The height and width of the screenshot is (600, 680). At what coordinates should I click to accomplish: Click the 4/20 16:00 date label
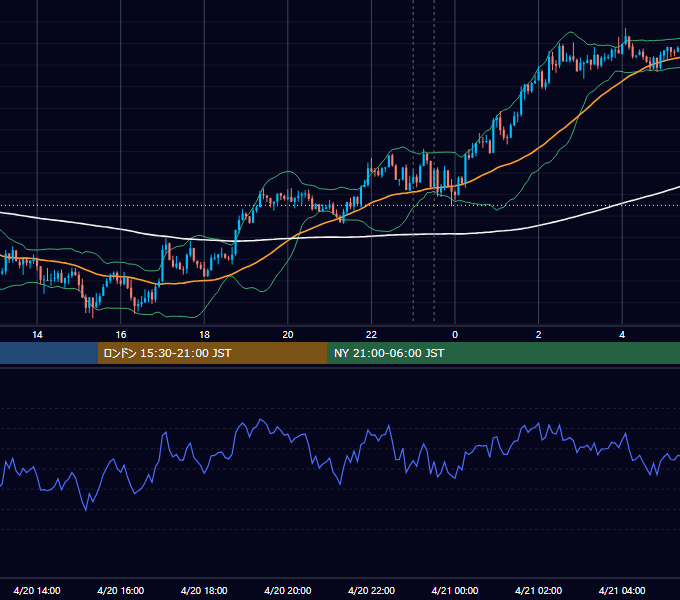click(121, 590)
